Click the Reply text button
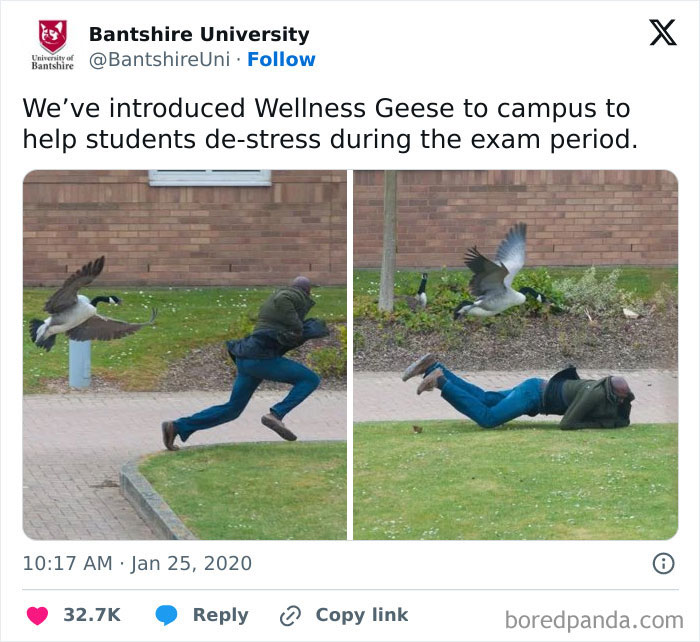 pyautogui.click(x=221, y=615)
